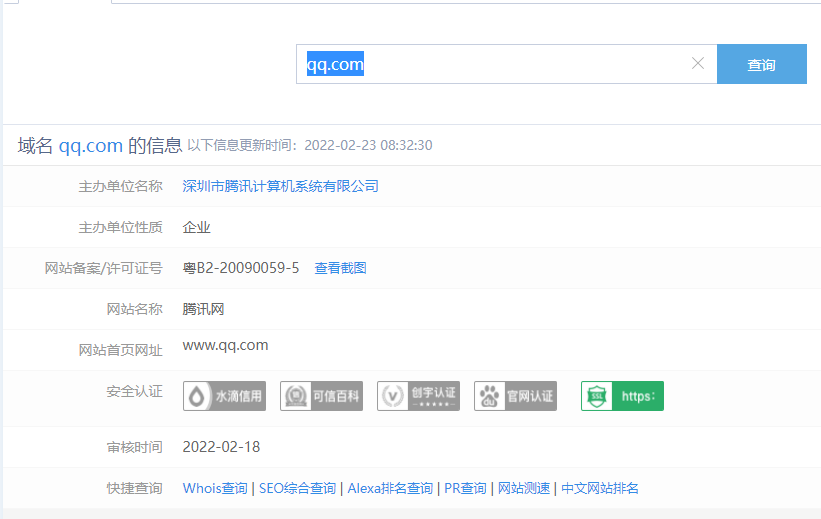Select the review date 2022-02-18
This screenshot has width=821, height=519.
(221, 447)
